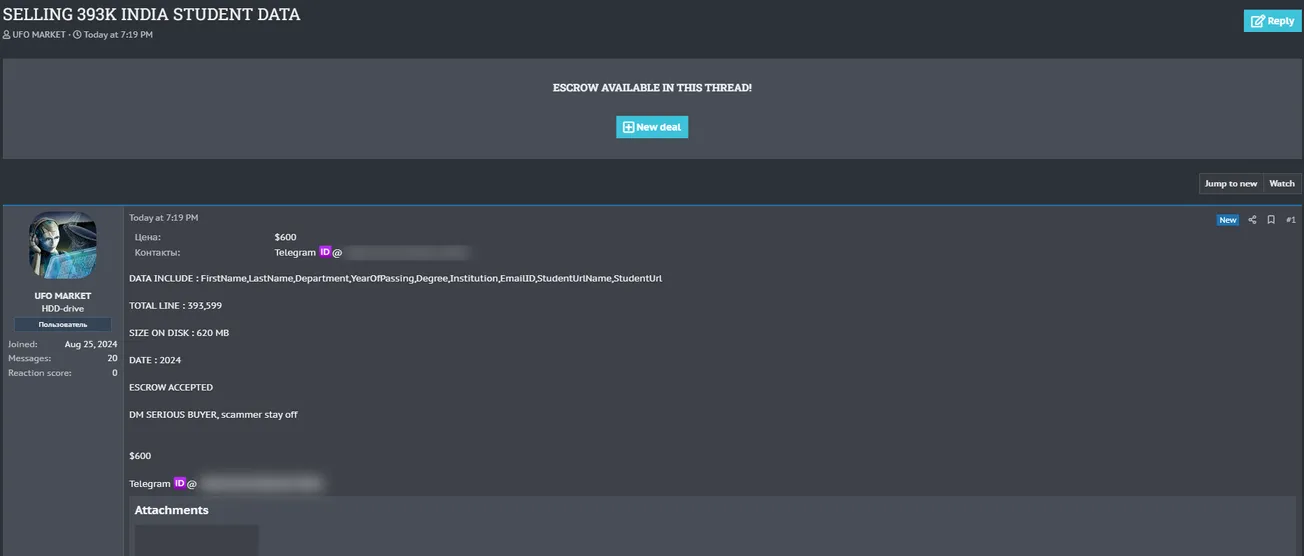This screenshot has height=556, width=1304.
Task: Open the #1 post permalink
Action: [x=1290, y=220]
